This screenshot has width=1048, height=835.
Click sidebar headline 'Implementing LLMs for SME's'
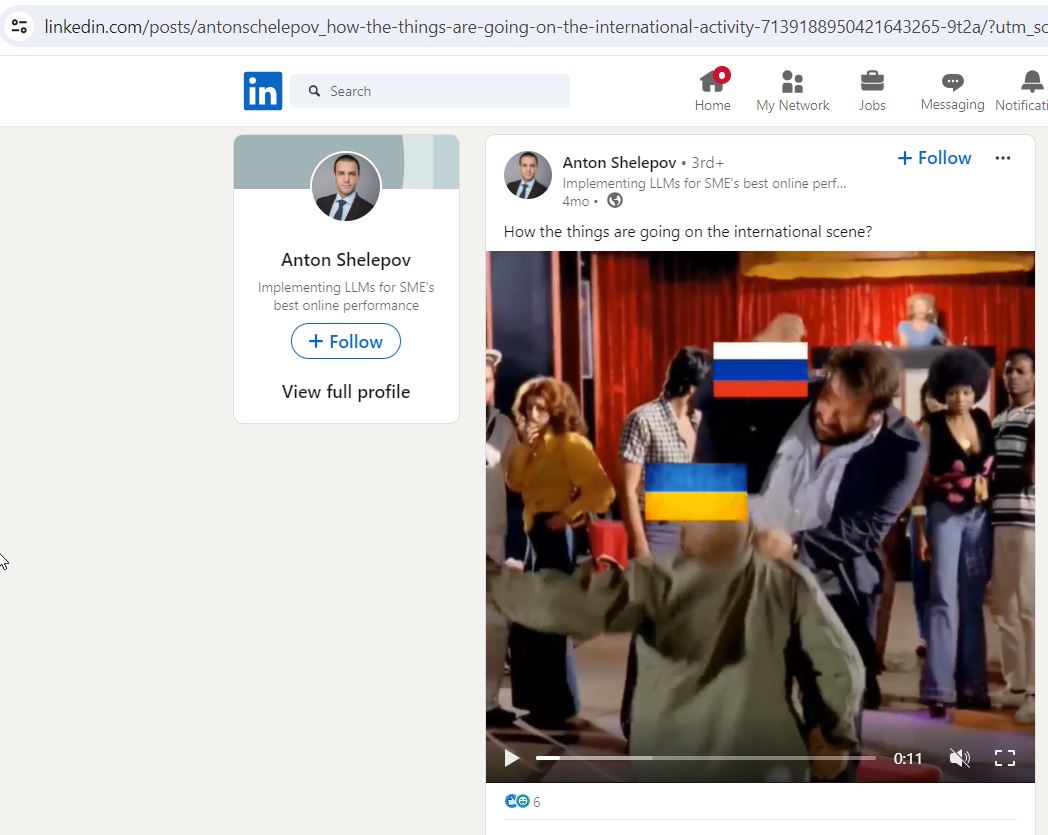(x=346, y=296)
